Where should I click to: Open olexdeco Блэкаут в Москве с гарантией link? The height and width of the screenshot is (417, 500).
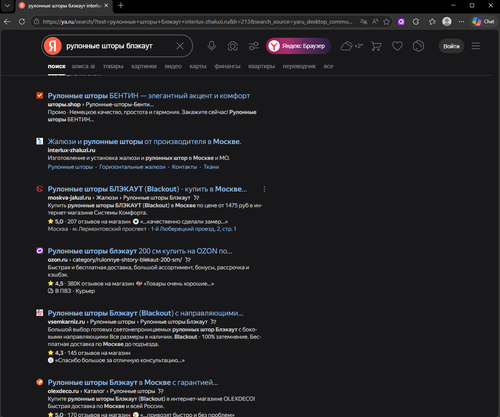133,382
